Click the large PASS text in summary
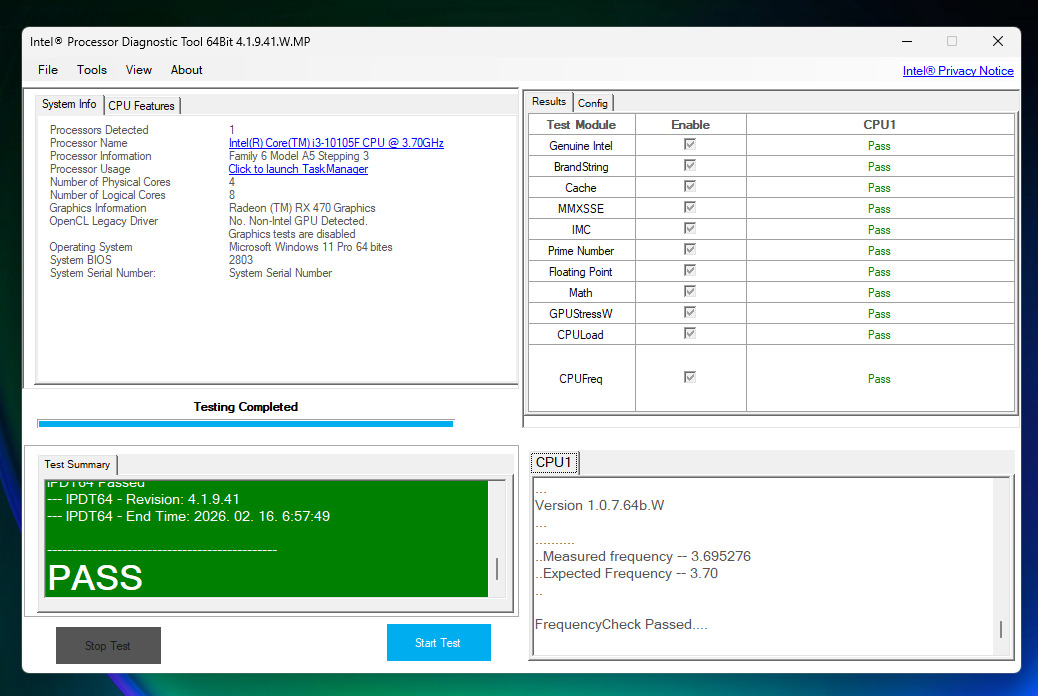 click(95, 577)
